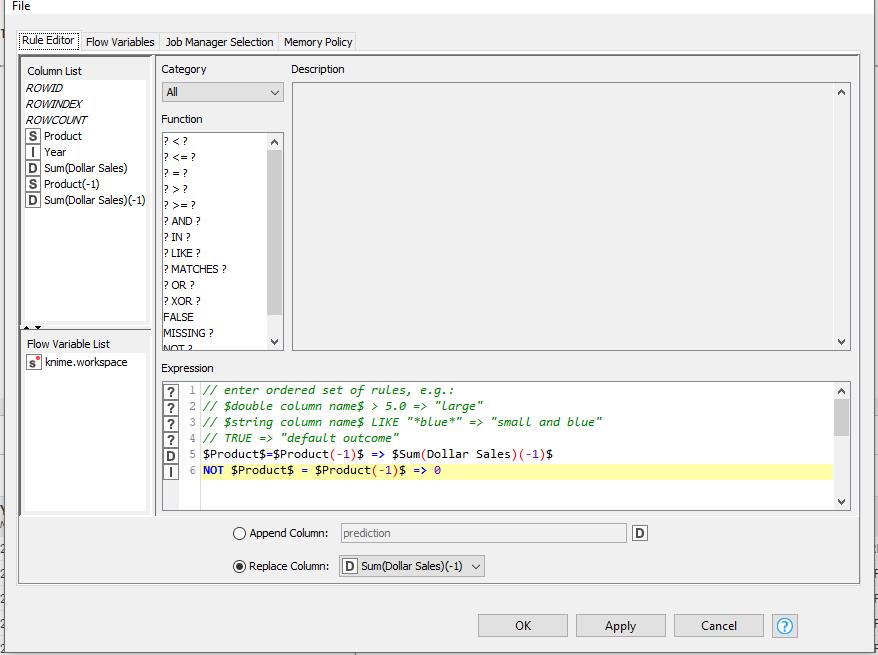Image resolution: width=878 pixels, height=655 pixels.
Task: Open the help button next to Cancel
Action: tap(784, 625)
